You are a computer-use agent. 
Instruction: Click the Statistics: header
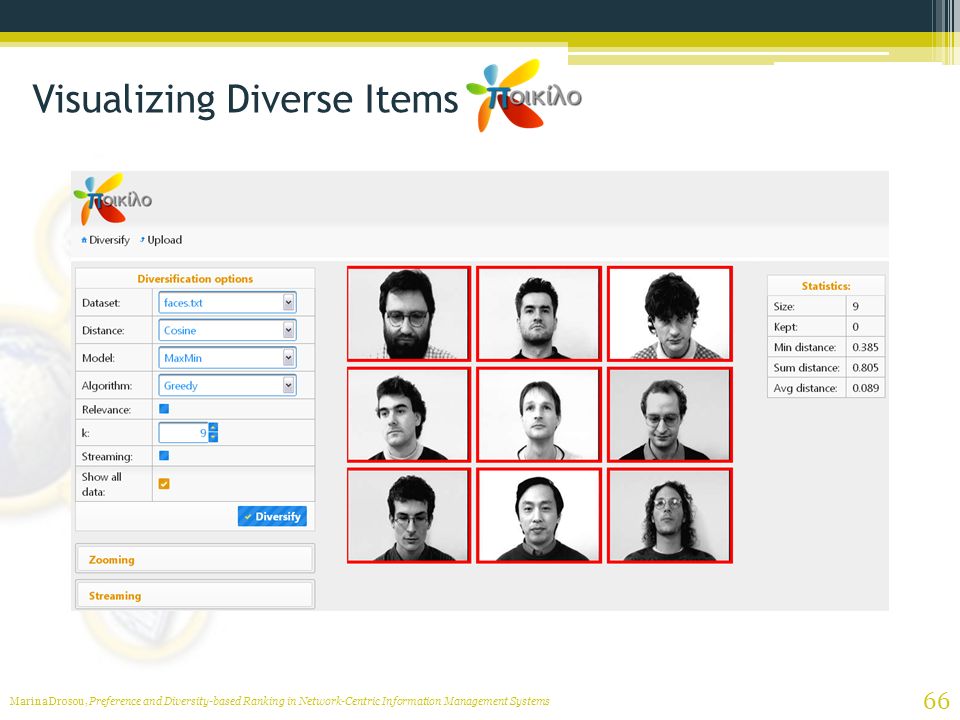point(826,286)
